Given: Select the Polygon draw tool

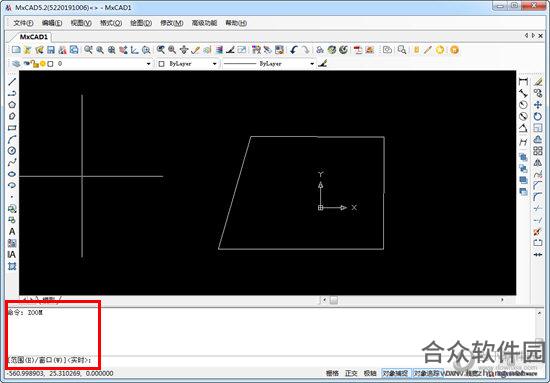Looking at the screenshot, I should click(x=12, y=105).
